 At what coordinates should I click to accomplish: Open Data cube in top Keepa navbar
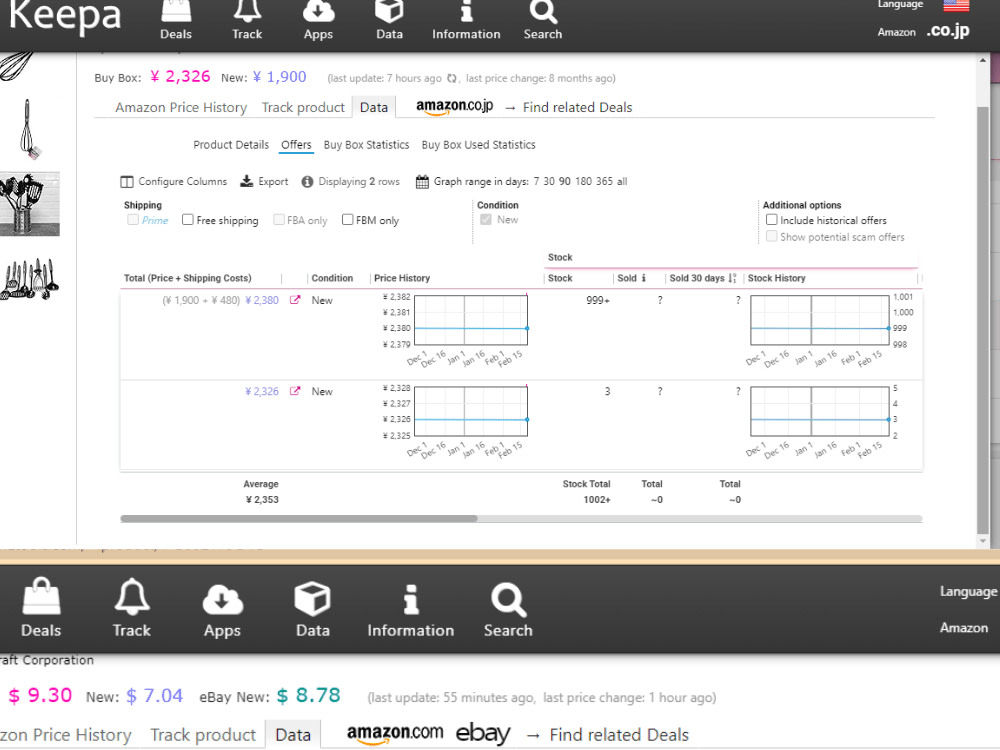click(x=389, y=21)
